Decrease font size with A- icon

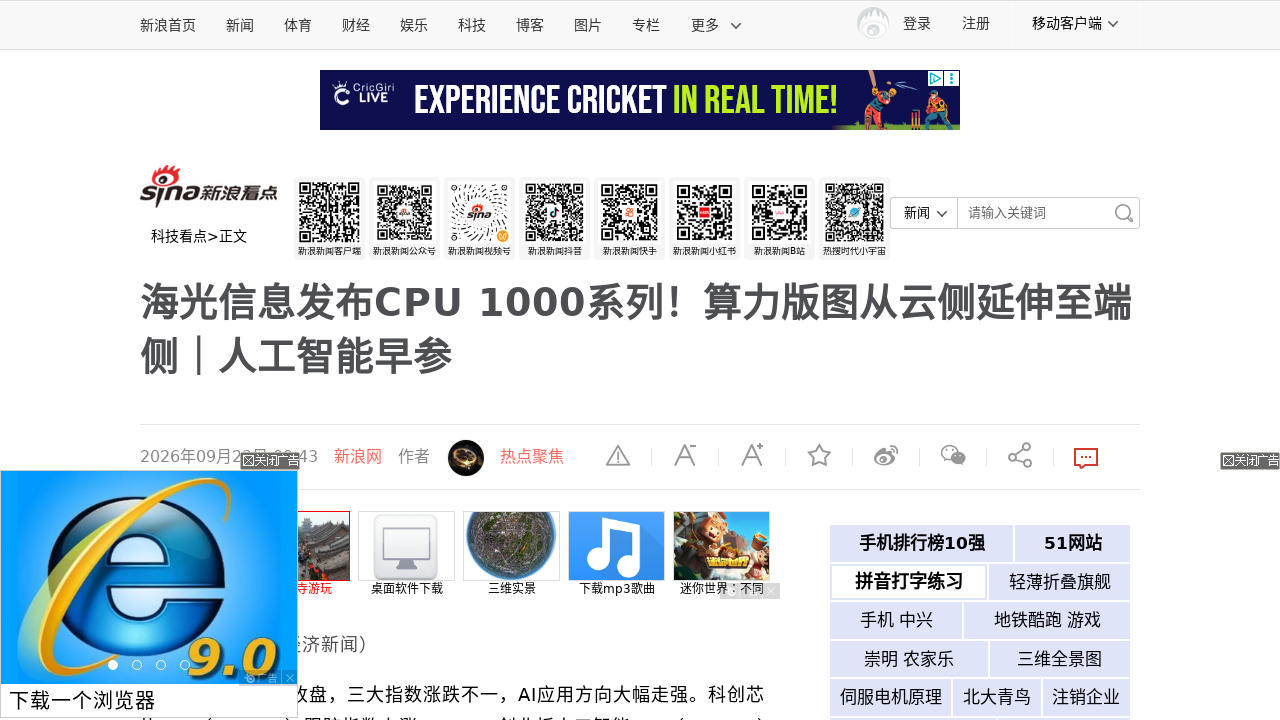tap(685, 456)
